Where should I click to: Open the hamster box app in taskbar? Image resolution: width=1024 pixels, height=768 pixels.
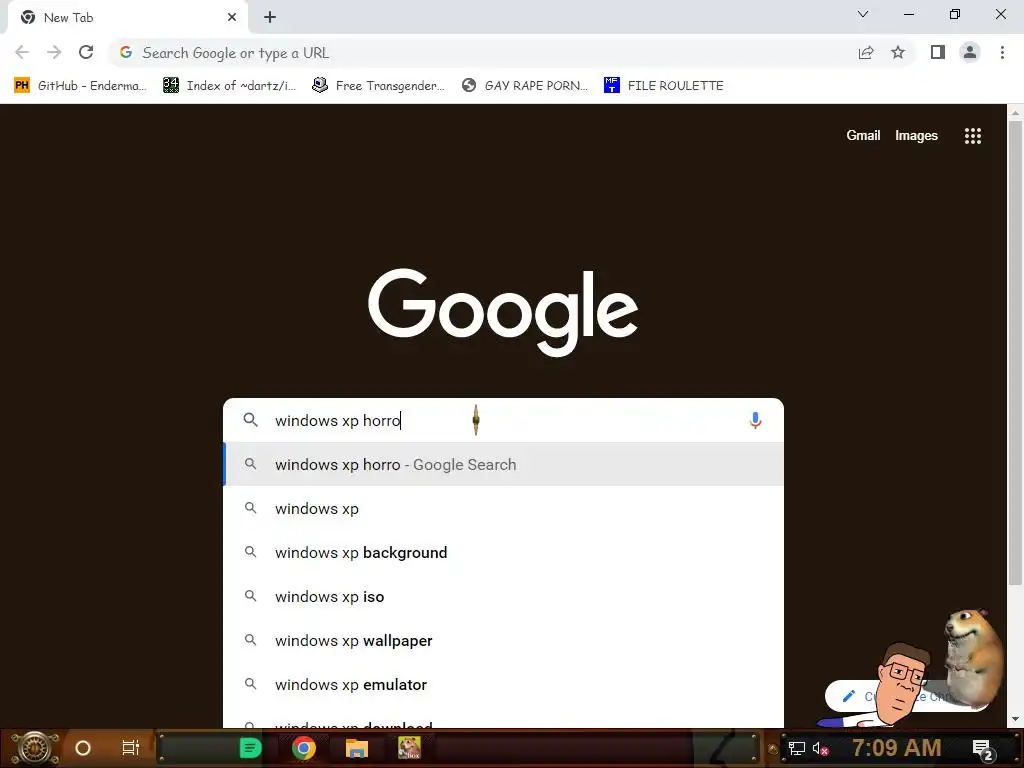409,748
